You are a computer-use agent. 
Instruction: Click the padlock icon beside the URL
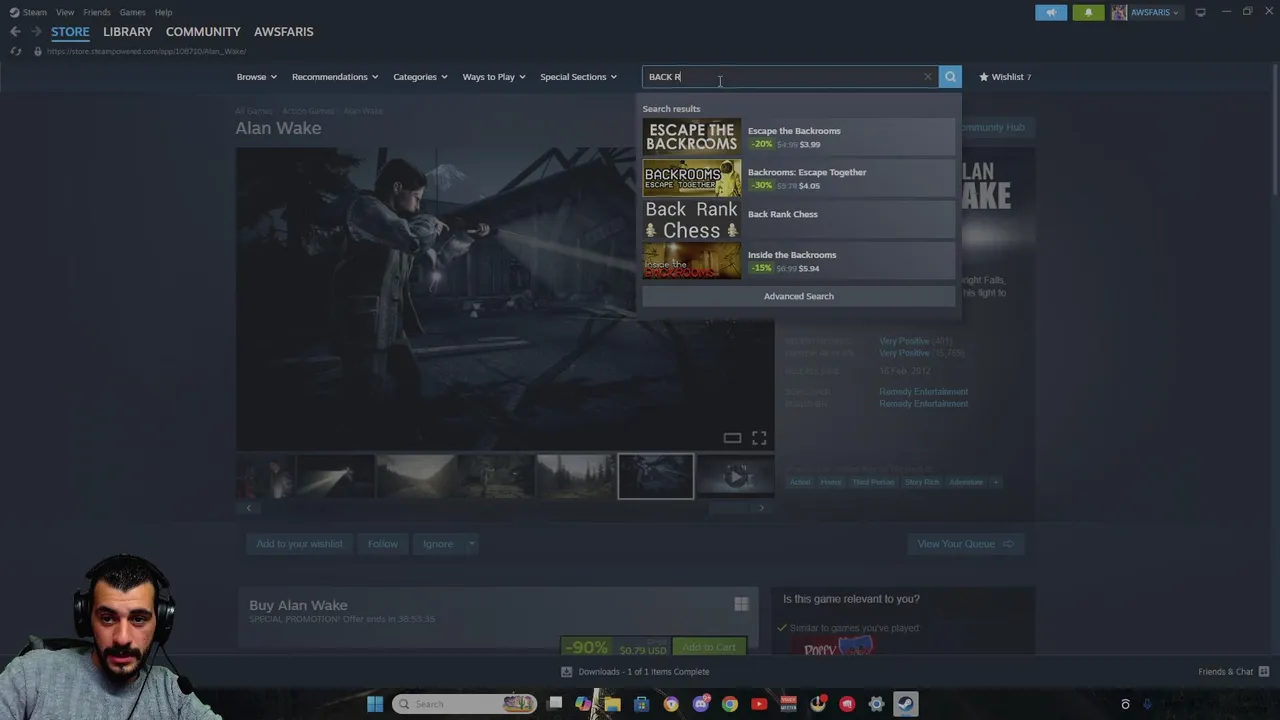[38, 51]
